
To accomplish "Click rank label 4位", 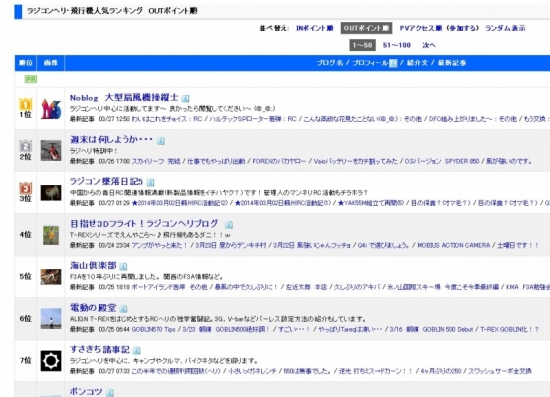I will [25, 235].
